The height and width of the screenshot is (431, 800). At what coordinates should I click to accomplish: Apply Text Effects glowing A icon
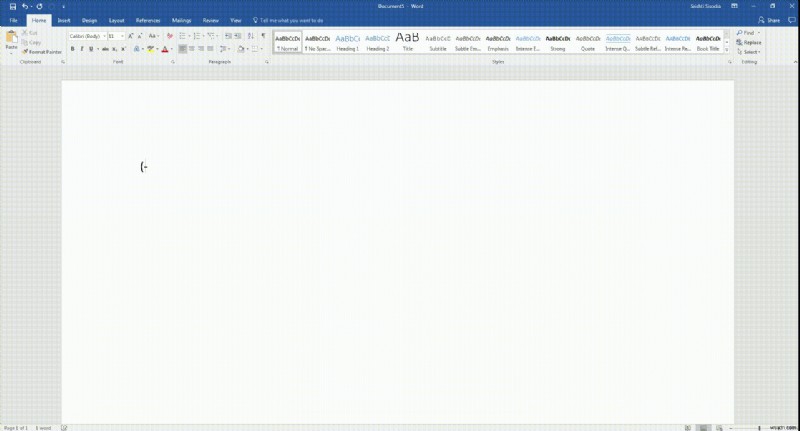click(136, 49)
